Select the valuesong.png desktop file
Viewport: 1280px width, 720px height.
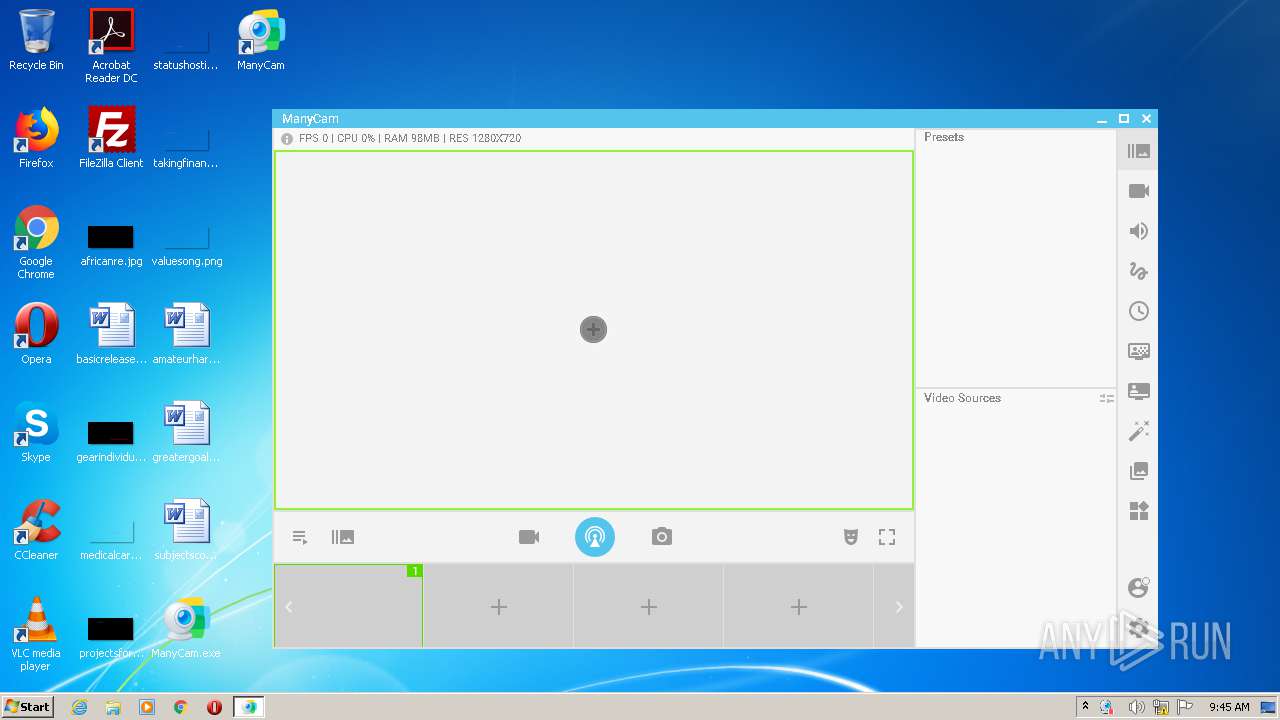point(187,246)
